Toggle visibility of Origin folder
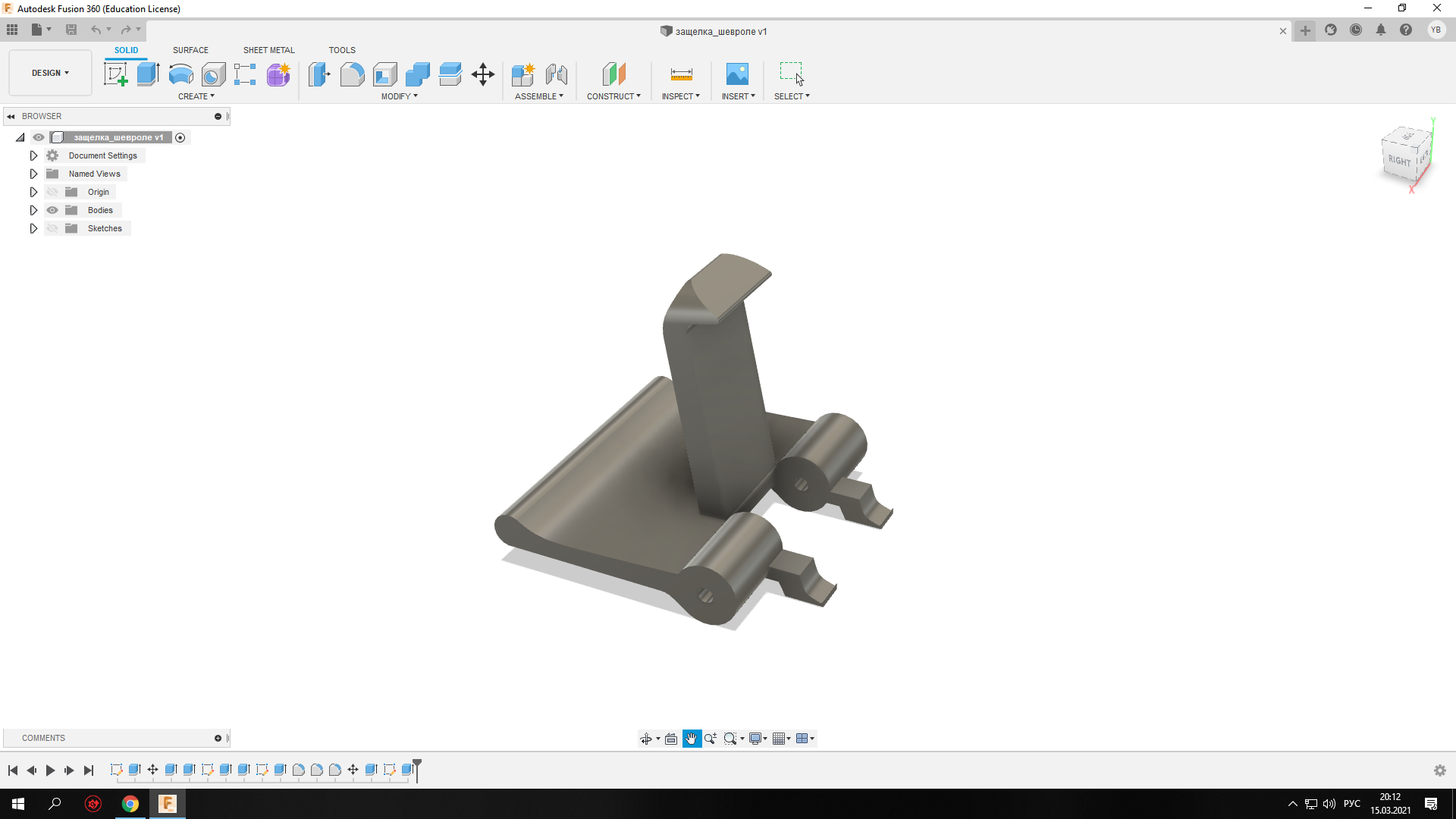Screen dimensions: 1456x819 click(x=52, y=191)
